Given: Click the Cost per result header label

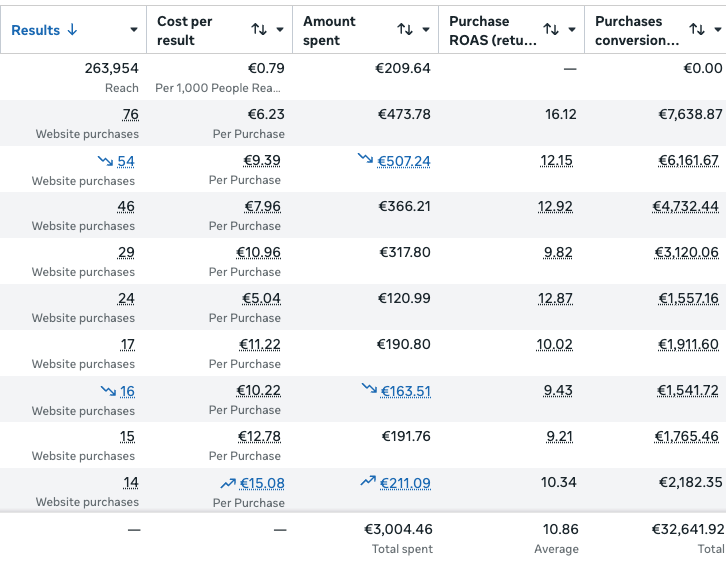Looking at the screenshot, I should coord(185,31).
